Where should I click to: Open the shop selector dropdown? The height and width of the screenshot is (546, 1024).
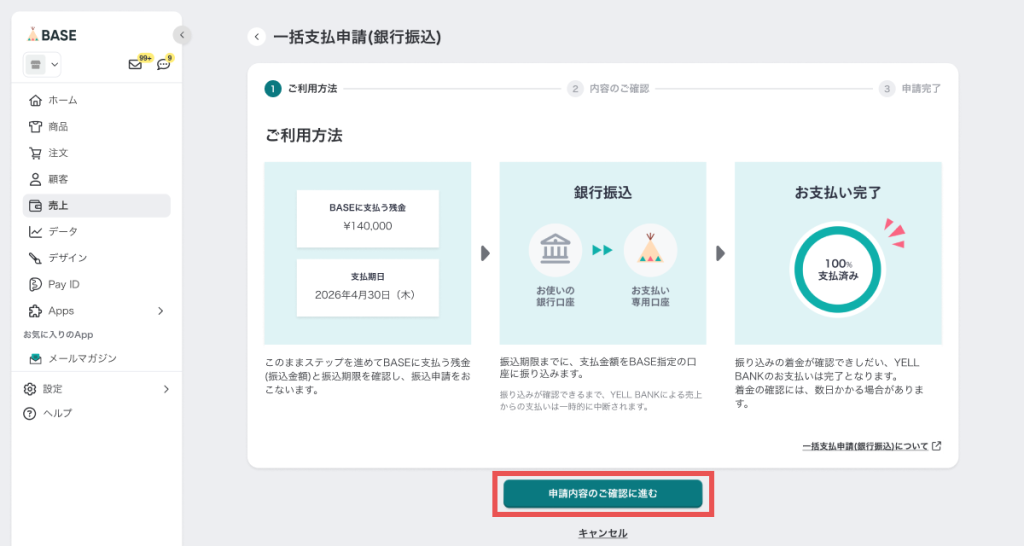(x=42, y=65)
